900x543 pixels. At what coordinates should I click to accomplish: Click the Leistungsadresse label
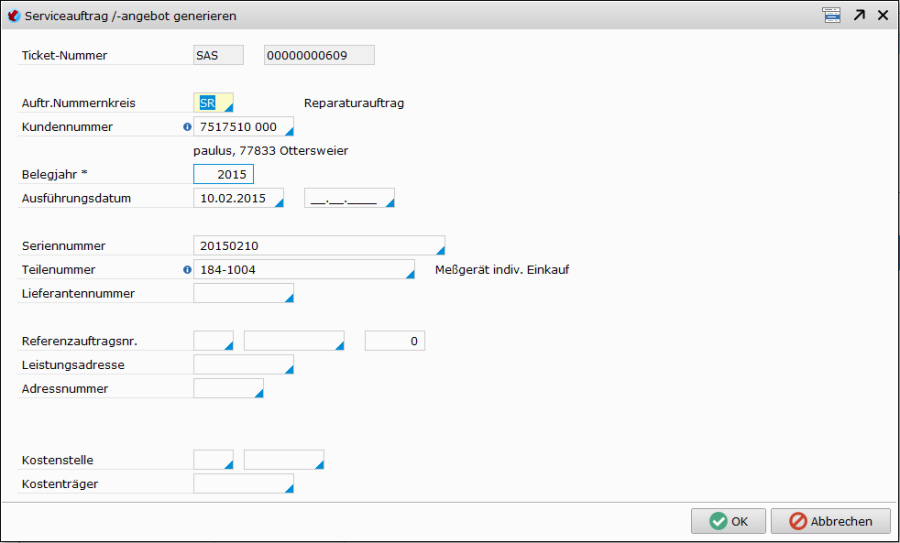(x=73, y=365)
